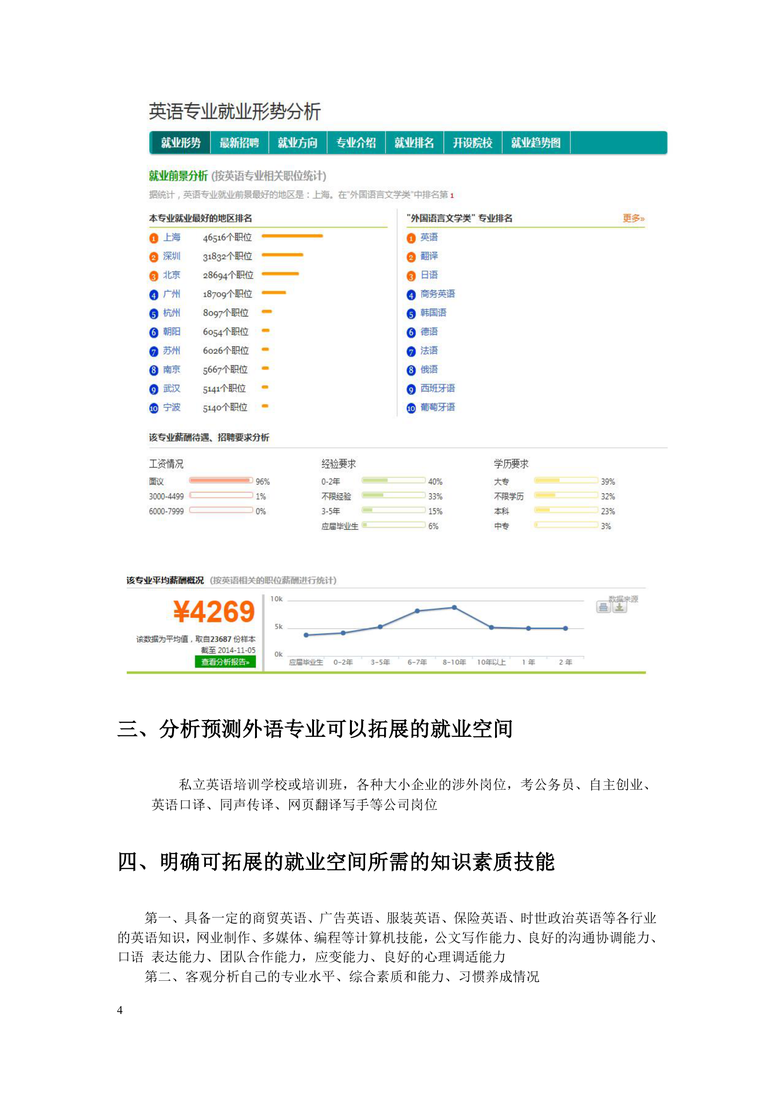
Task: Click the green 查看分析报告 button
Action: click(226, 662)
